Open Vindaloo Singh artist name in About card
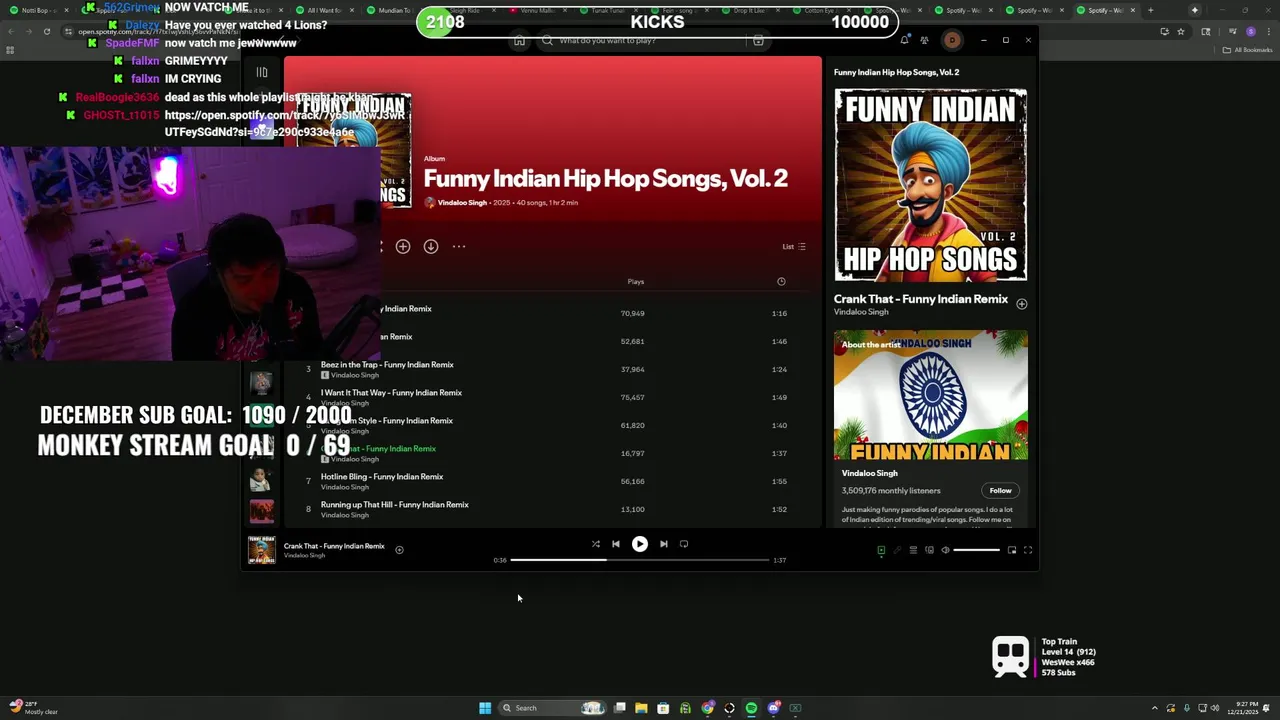 870,473
